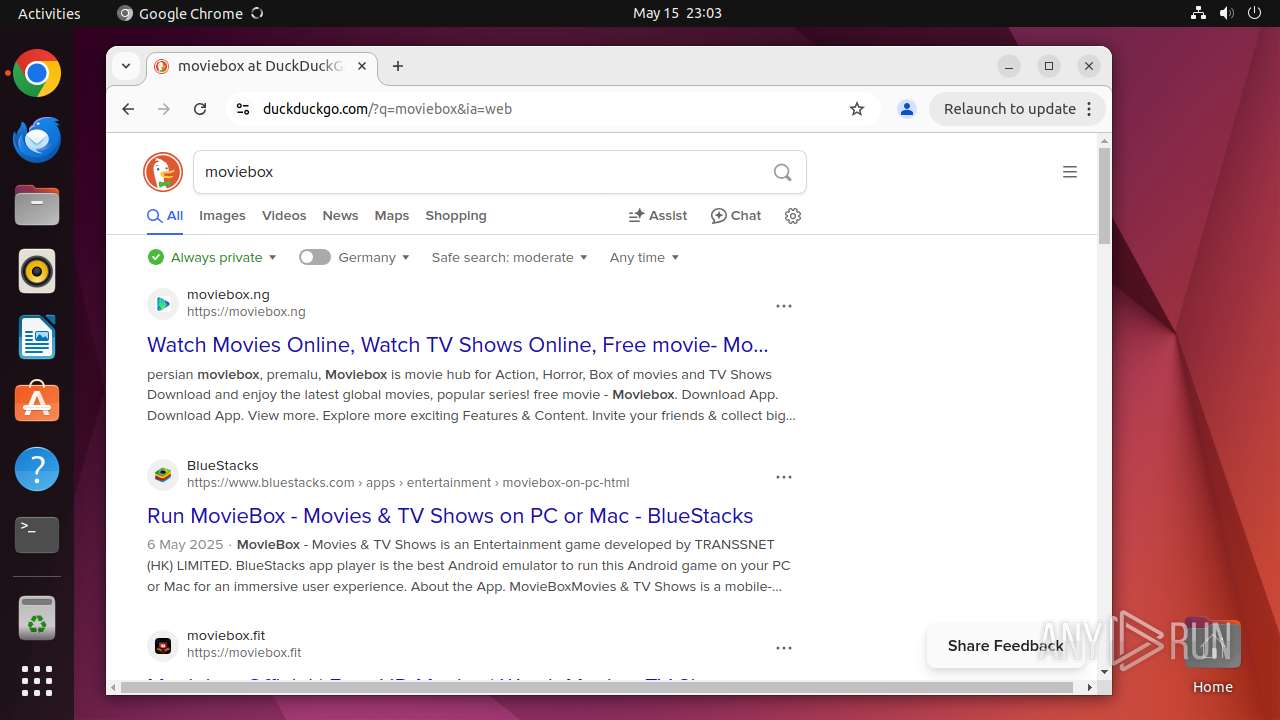Open Duck.ai Chat

pyautogui.click(x=736, y=216)
